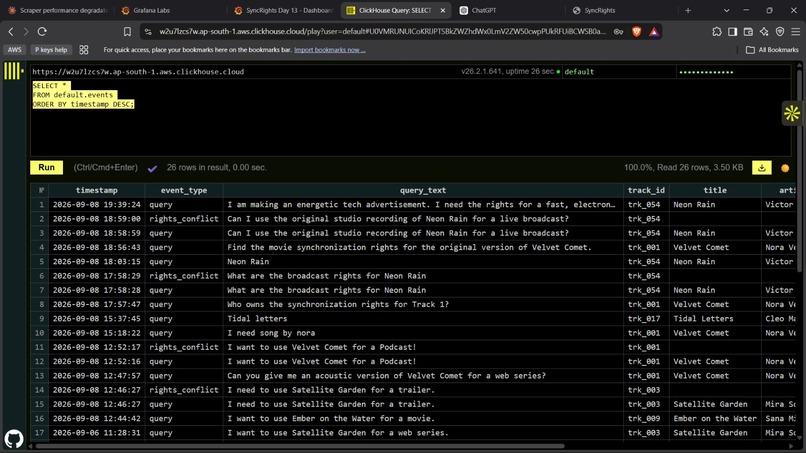Screen dimensions: 806x453
Task: Open the Extensions puzzle icon
Action: 717,31
